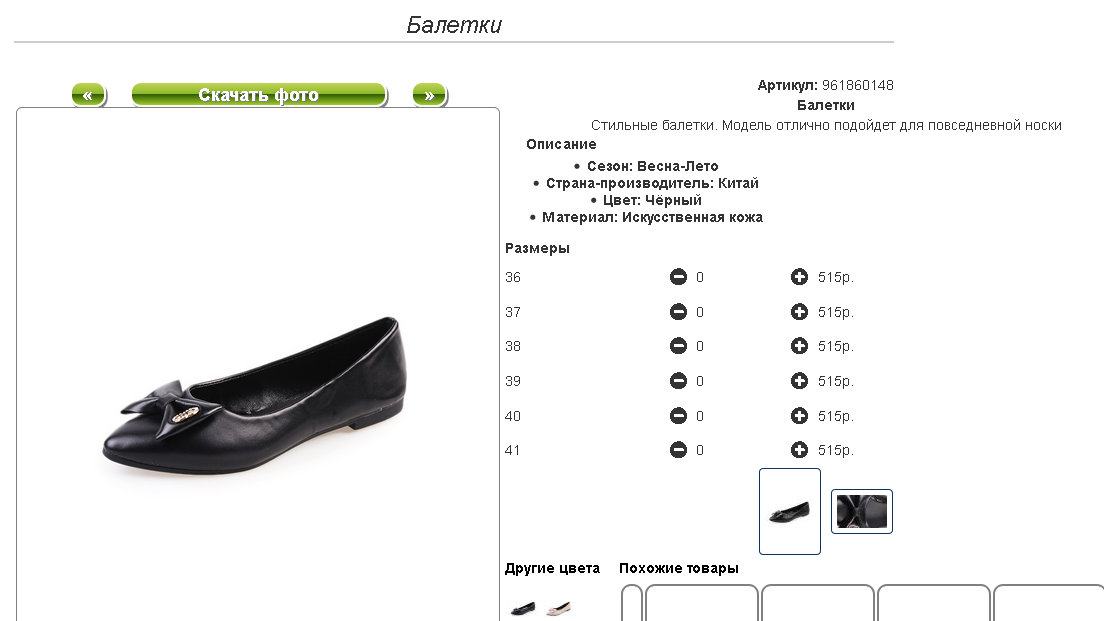Go to next photo with » button
The width and height of the screenshot is (1104, 621).
(x=429, y=95)
